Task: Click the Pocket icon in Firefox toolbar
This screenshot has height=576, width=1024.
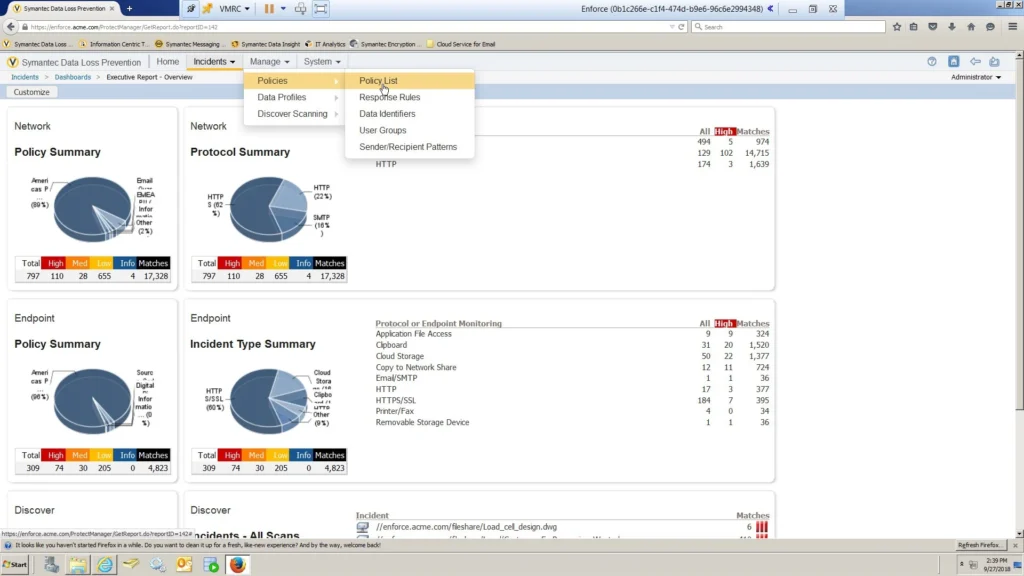Action: pyautogui.click(x=933, y=27)
